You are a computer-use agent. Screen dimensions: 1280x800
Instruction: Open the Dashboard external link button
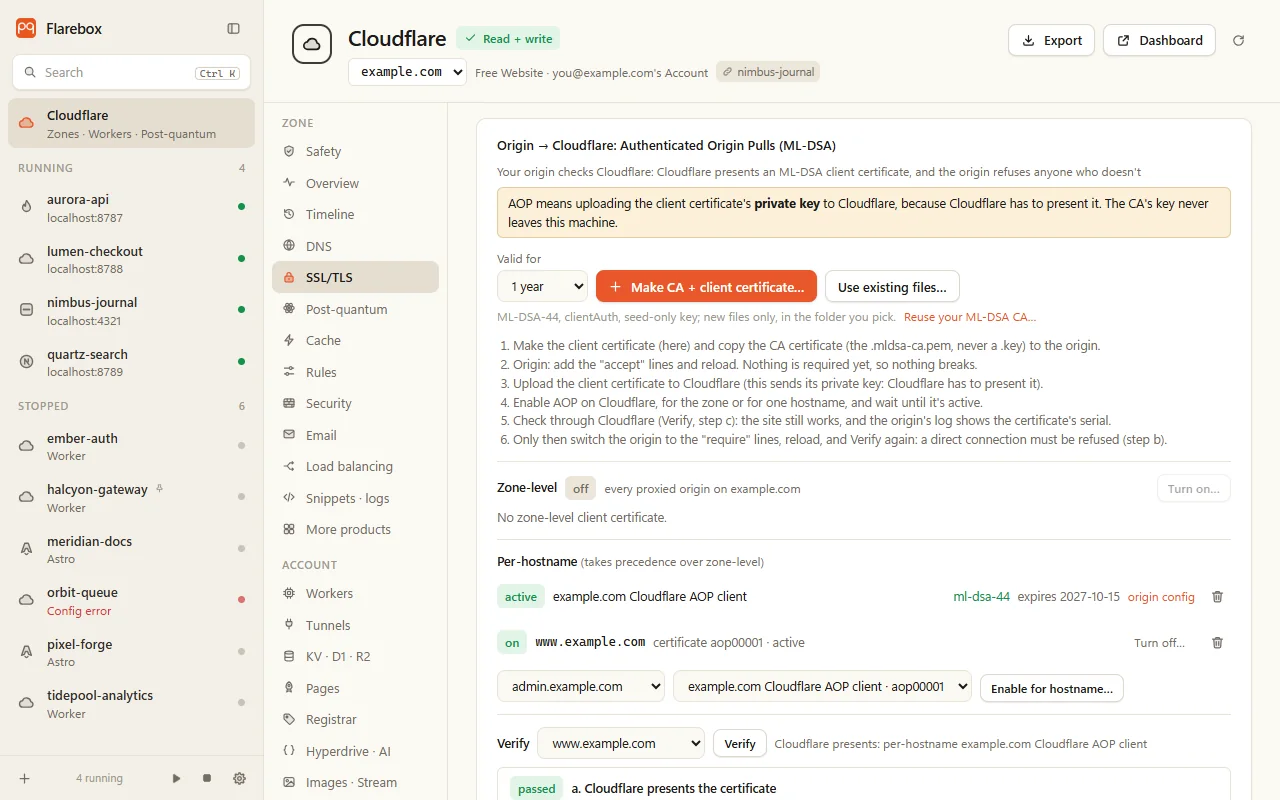1159,41
